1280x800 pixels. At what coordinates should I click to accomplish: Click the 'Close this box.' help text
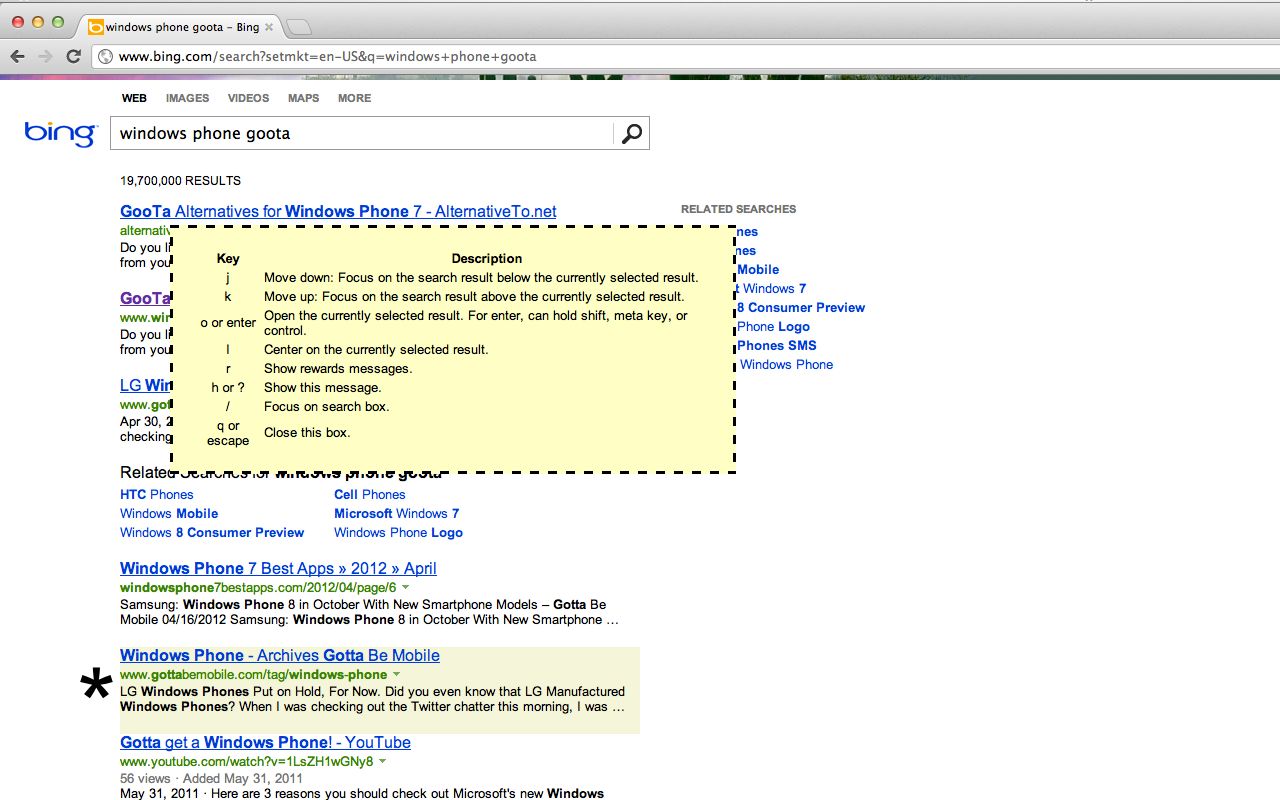pyautogui.click(x=307, y=433)
